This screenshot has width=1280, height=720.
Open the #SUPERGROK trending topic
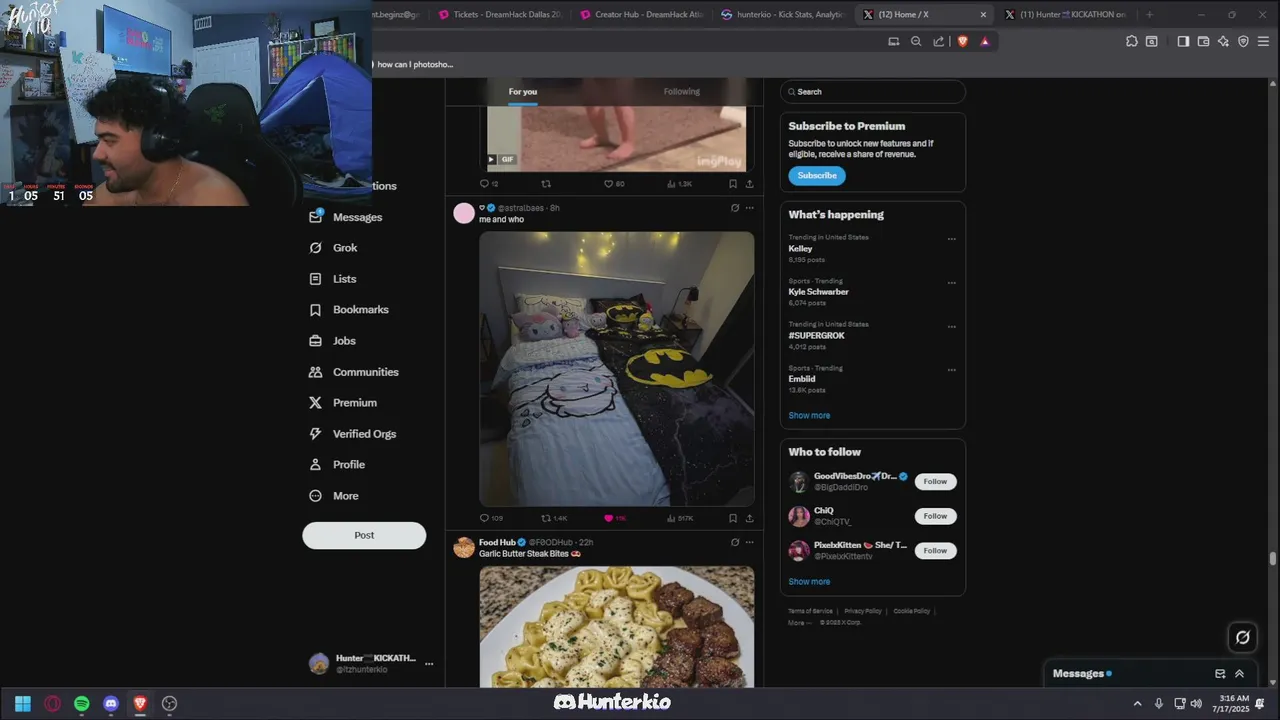(x=816, y=336)
